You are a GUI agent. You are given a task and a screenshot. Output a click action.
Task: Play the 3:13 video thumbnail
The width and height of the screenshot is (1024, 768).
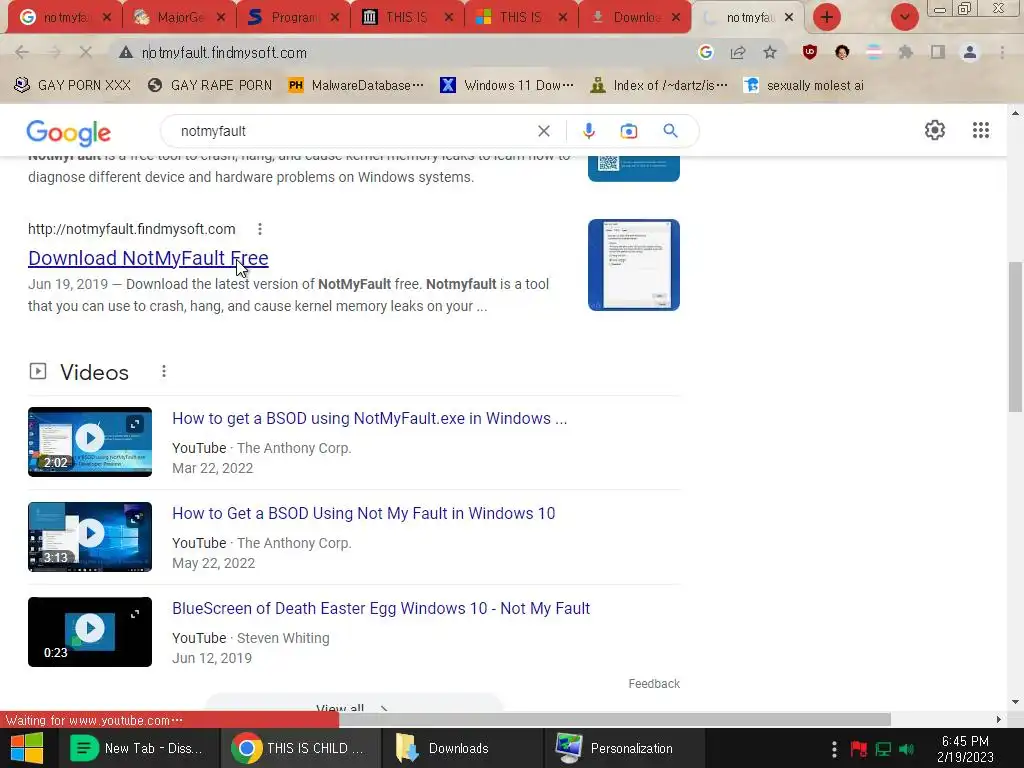(x=89, y=536)
